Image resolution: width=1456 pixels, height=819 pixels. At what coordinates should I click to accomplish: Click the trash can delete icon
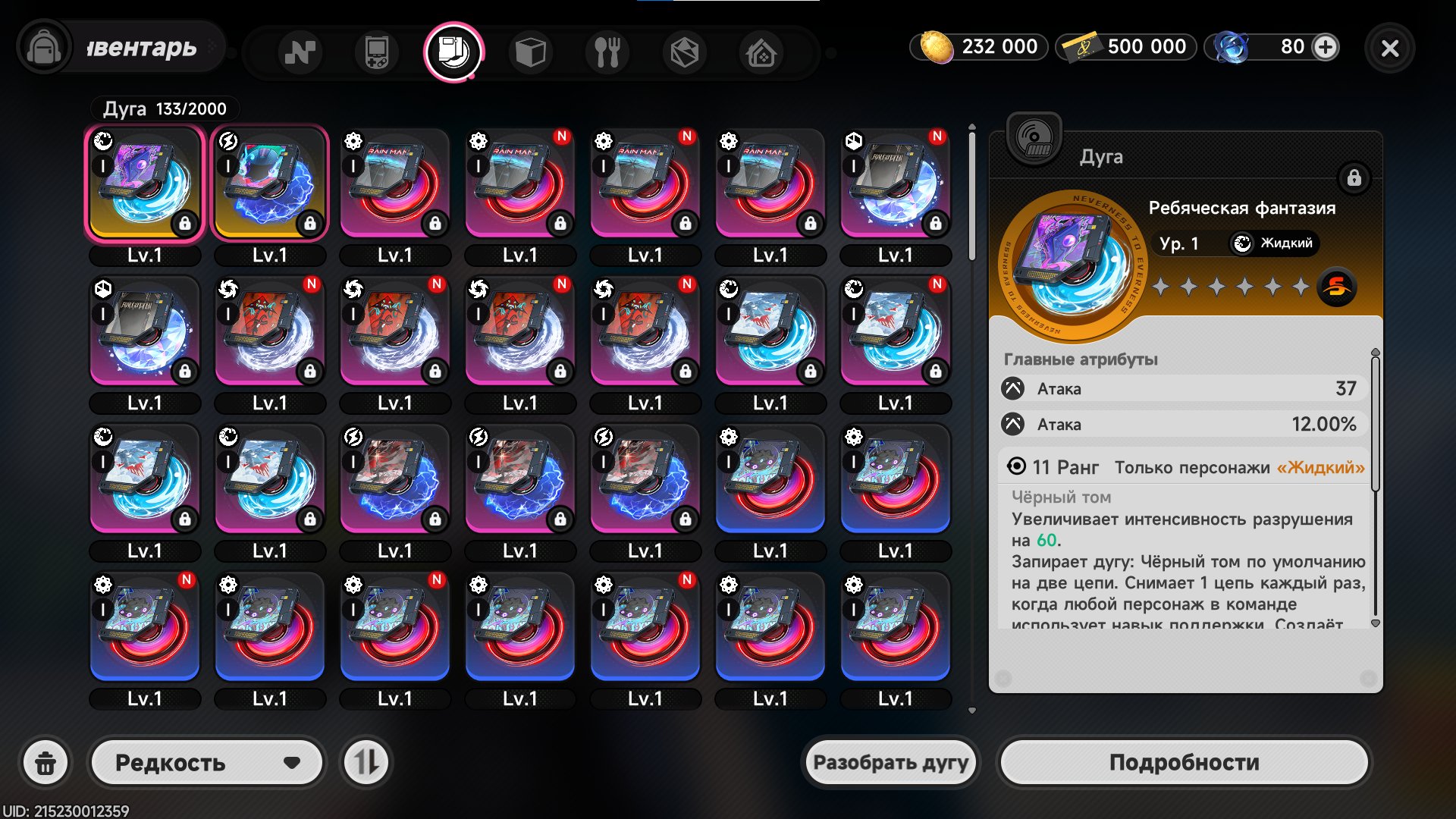click(45, 762)
